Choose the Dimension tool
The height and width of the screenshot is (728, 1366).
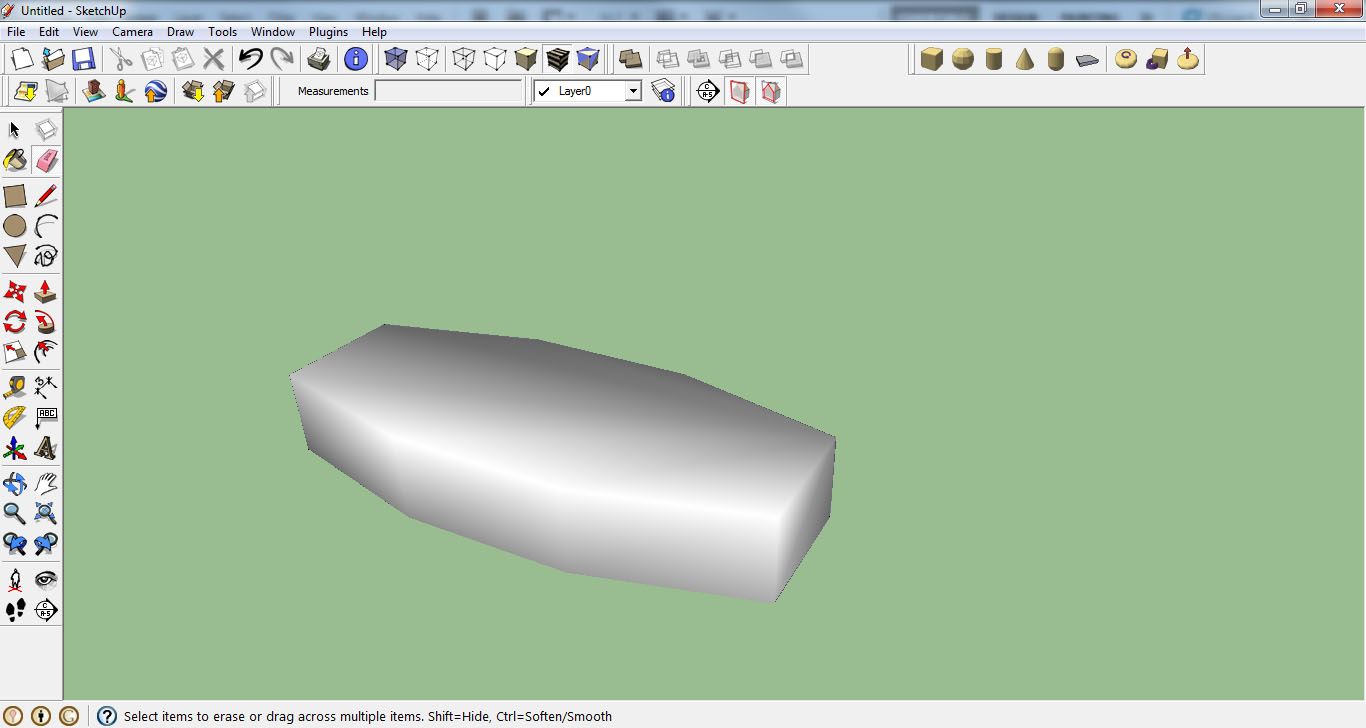click(x=46, y=387)
